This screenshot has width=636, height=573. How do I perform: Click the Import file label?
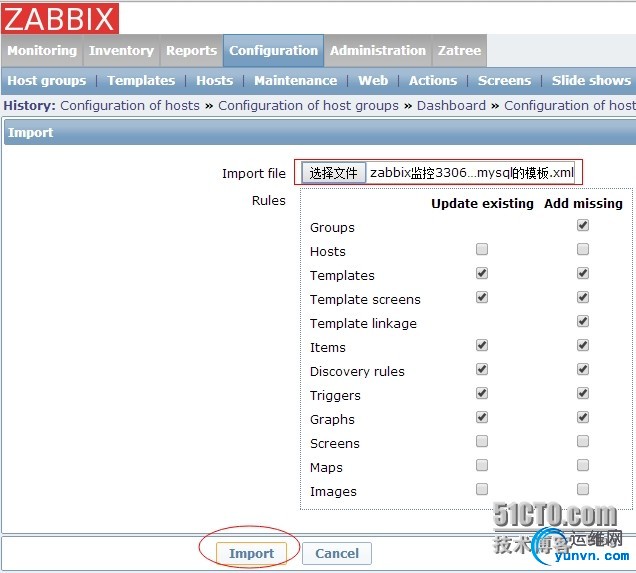[x=254, y=174]
